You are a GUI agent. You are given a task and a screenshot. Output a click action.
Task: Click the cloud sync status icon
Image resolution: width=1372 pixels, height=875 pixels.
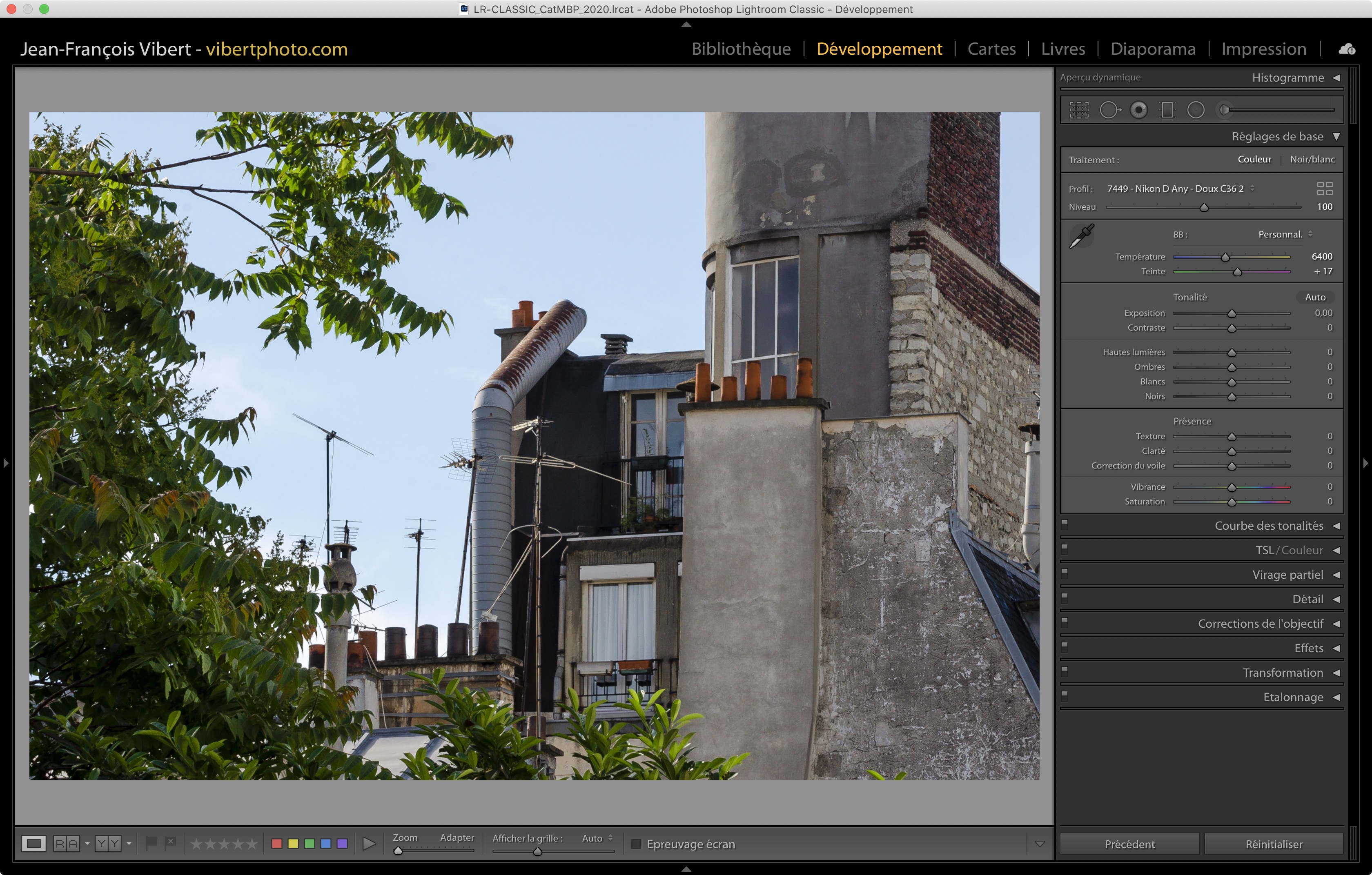click(1346, 49)
